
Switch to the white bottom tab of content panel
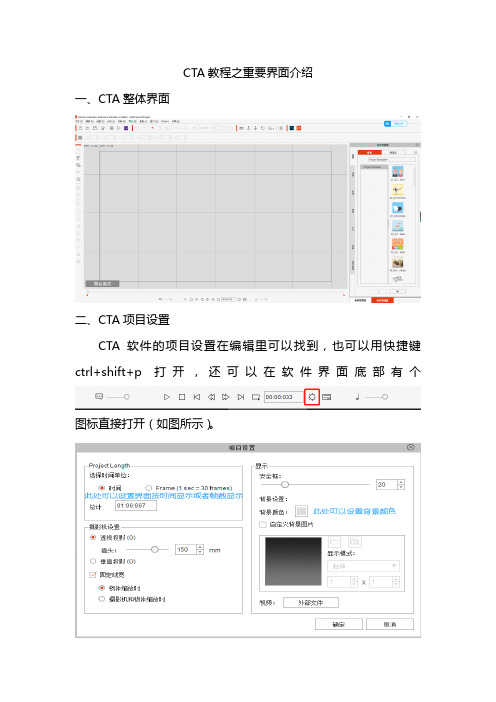pyautogui.click(x=360, y=300)
